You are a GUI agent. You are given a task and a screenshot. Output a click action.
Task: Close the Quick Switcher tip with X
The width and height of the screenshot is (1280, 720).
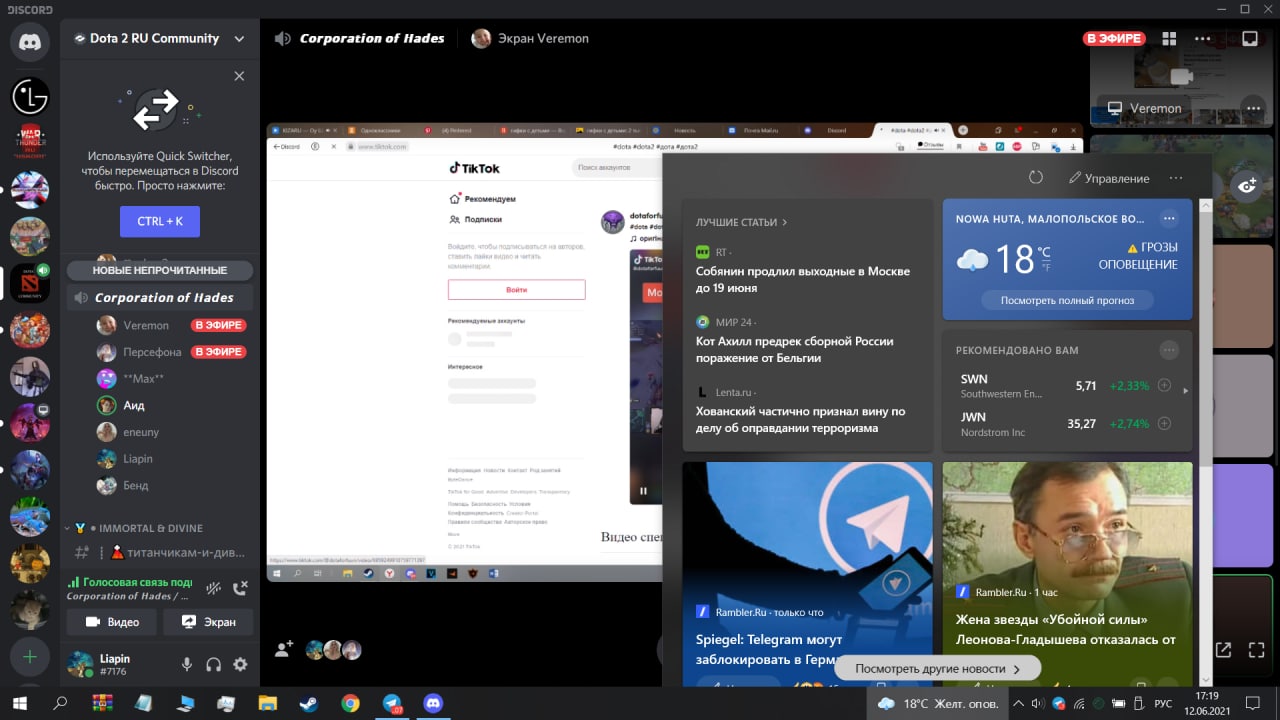239,76
